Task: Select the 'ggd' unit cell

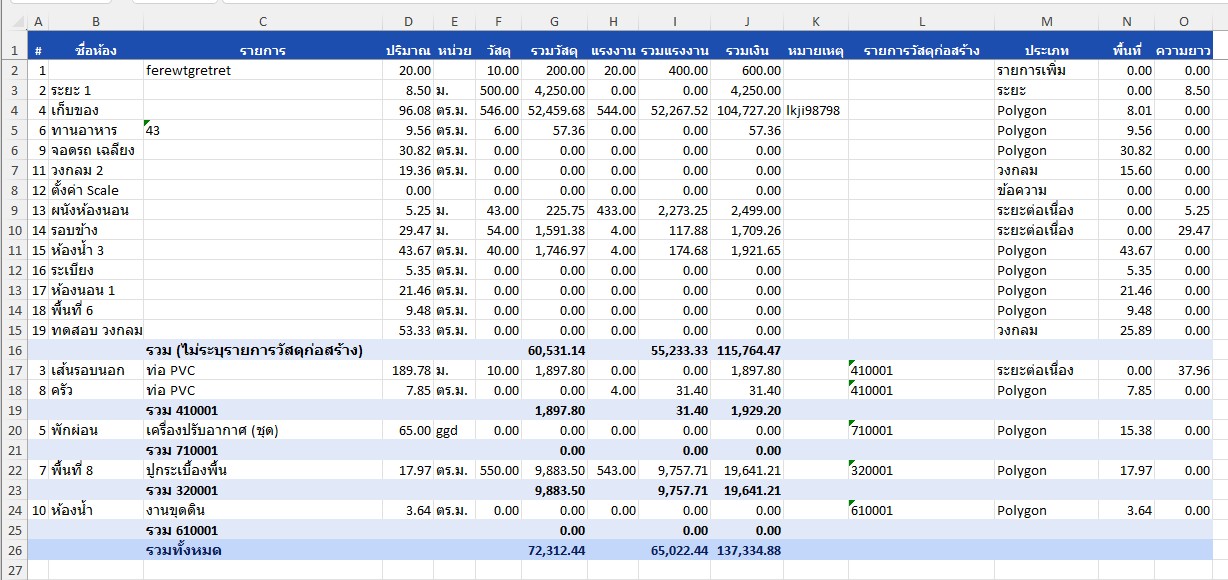Action: [454, 430]
